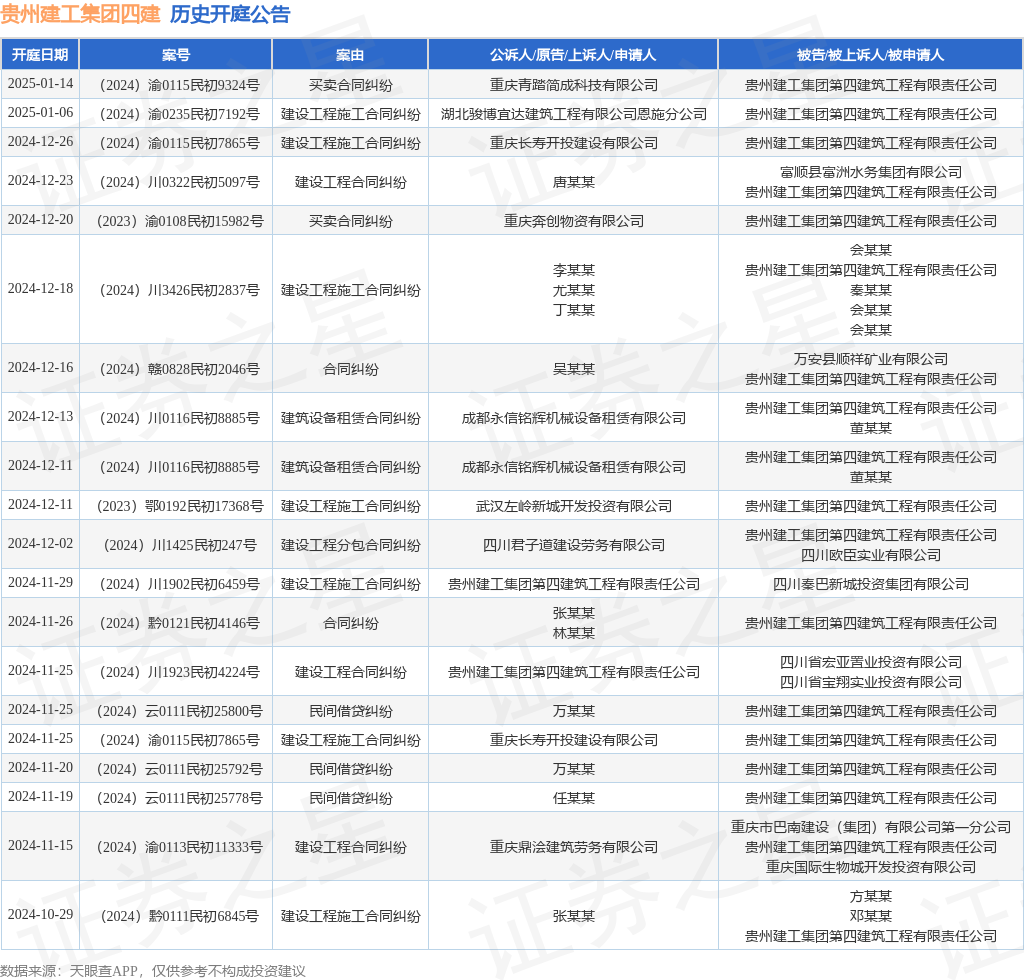Image resolution: width=1024 pixels, height=980 pixels.
Task: Select the date cell 2025-01-14
Action: pos(40,84)
